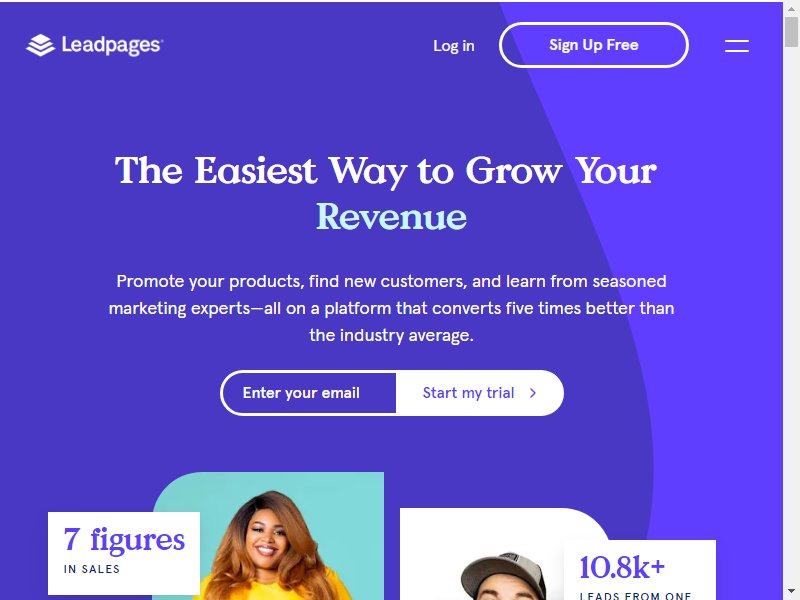
Task: Click the 10.8k+ leads stat card
Action: 640,570
